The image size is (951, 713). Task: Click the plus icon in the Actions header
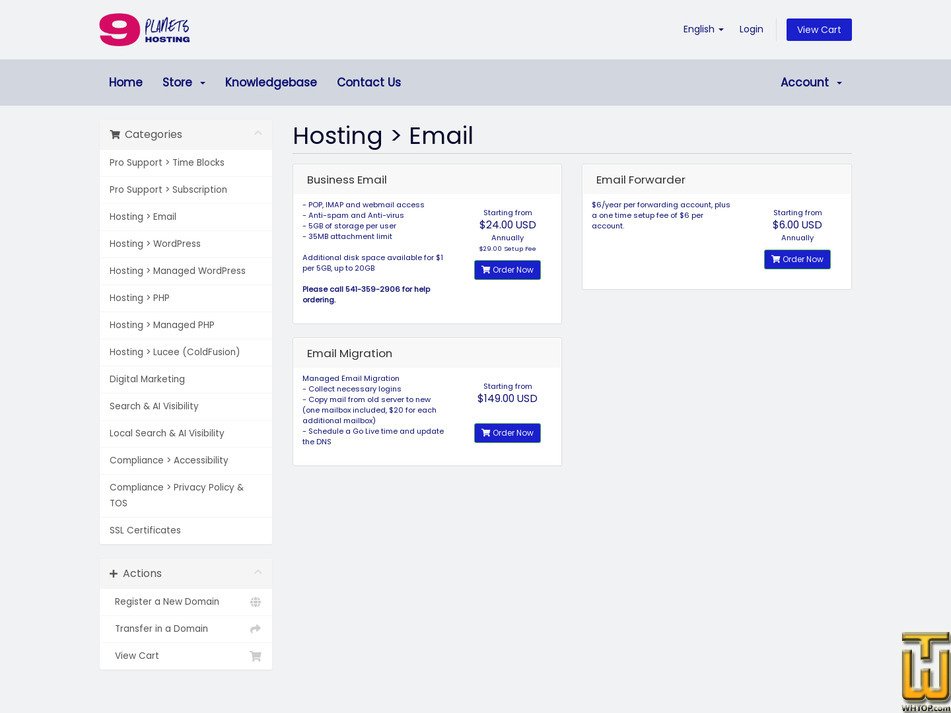(x=113, y=574)
